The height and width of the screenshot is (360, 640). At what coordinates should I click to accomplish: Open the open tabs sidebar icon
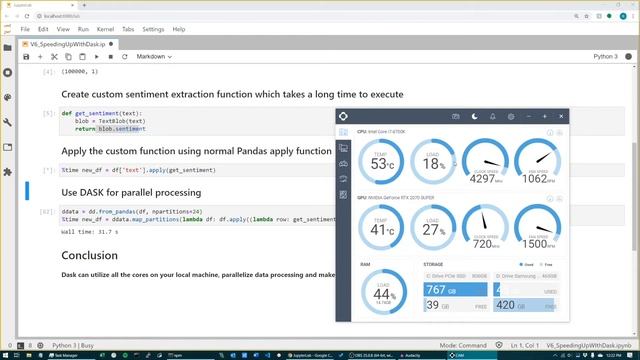click(7, 147)
